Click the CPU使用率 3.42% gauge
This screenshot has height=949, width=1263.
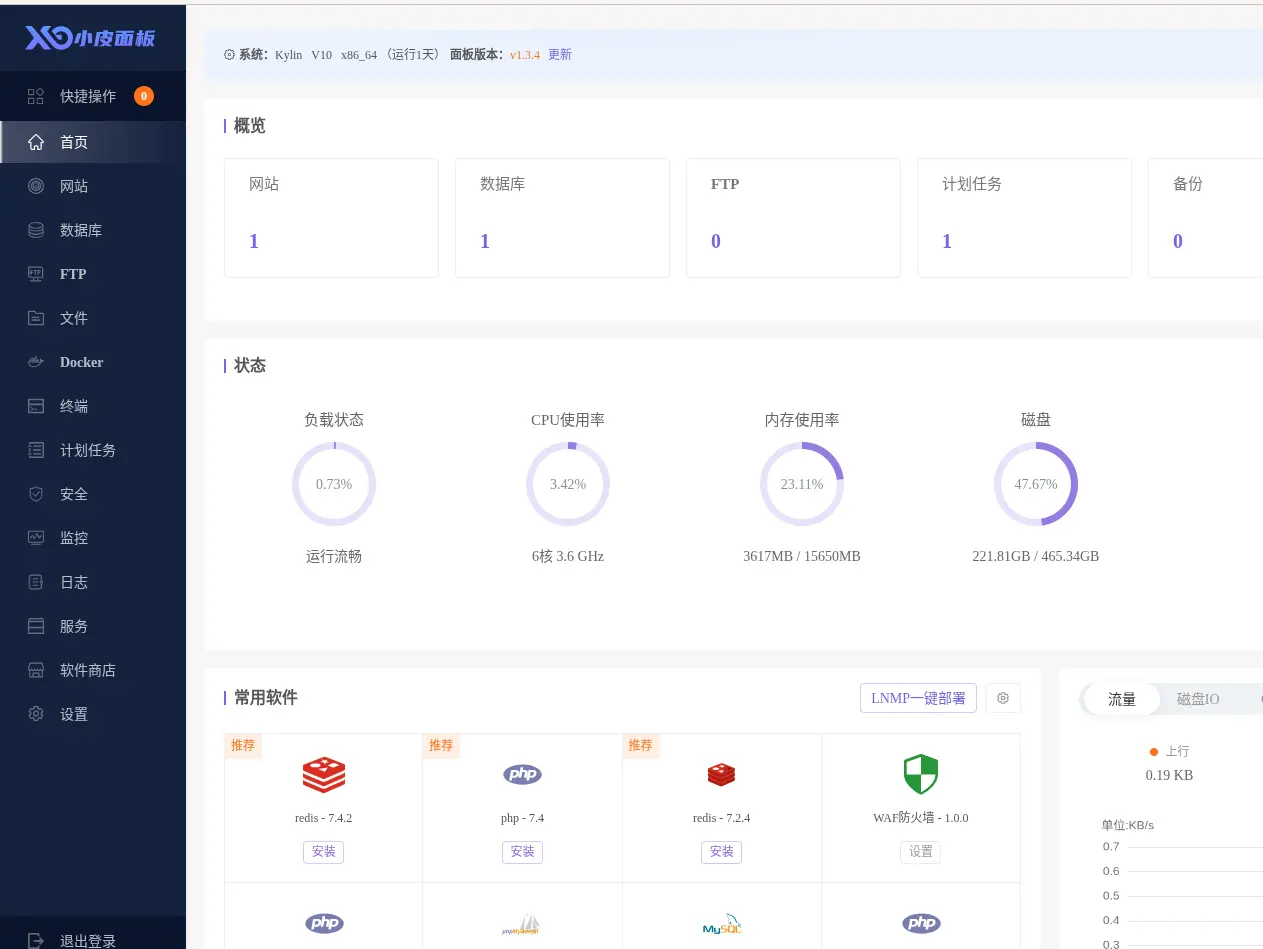[568, 484]
